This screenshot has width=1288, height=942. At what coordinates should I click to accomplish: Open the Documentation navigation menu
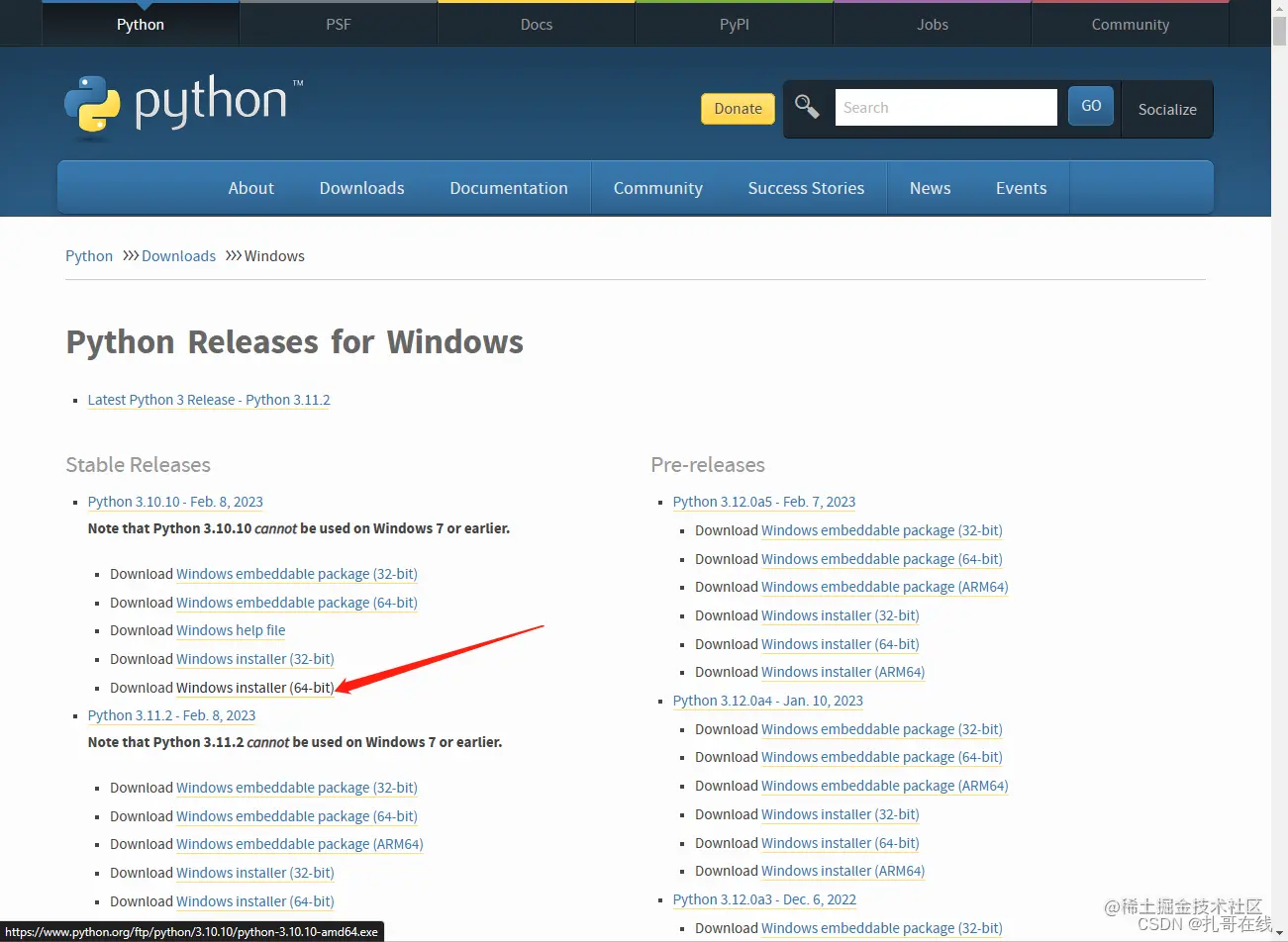tap(509, 188)
